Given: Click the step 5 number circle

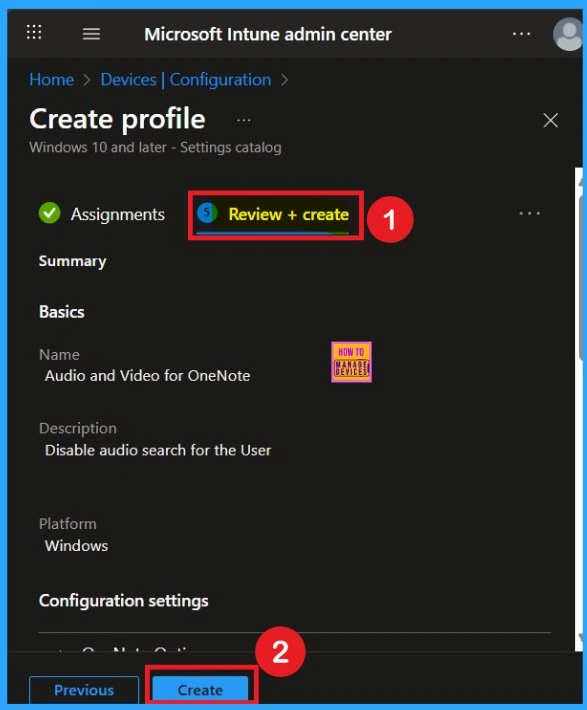Looking at the screenshot, I should [x=207, y=213].
